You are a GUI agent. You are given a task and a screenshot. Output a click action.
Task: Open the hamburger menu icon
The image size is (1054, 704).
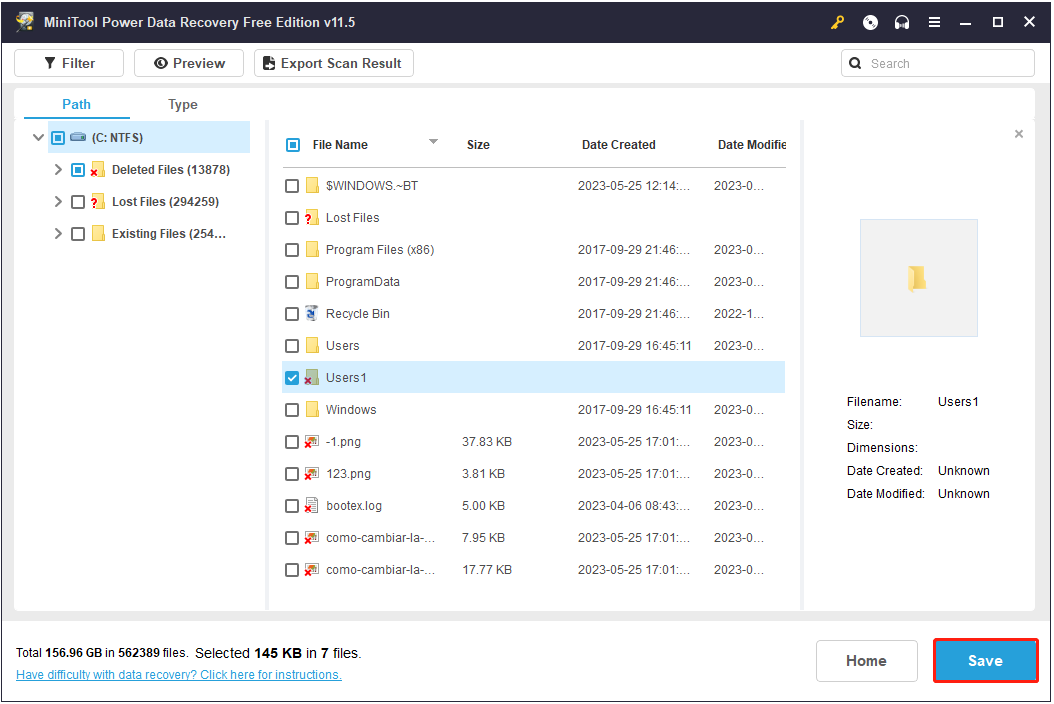point(934,22)
